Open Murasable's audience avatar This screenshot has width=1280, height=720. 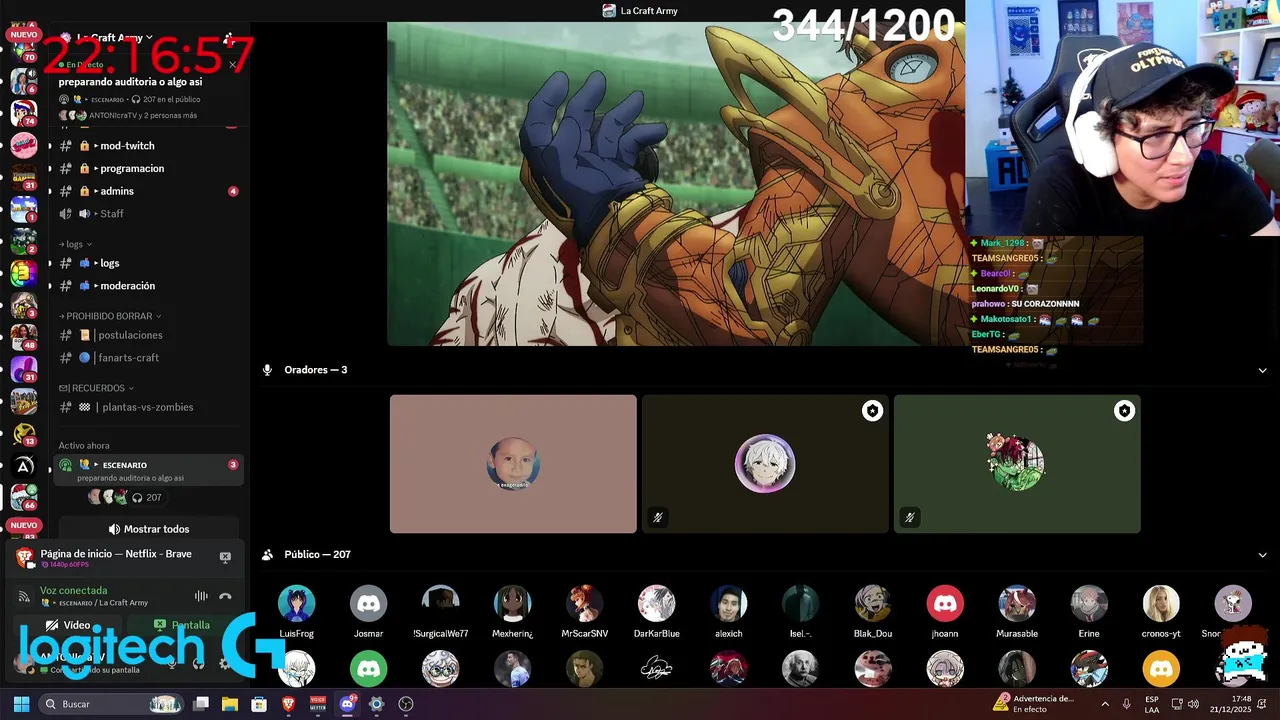1016,604
